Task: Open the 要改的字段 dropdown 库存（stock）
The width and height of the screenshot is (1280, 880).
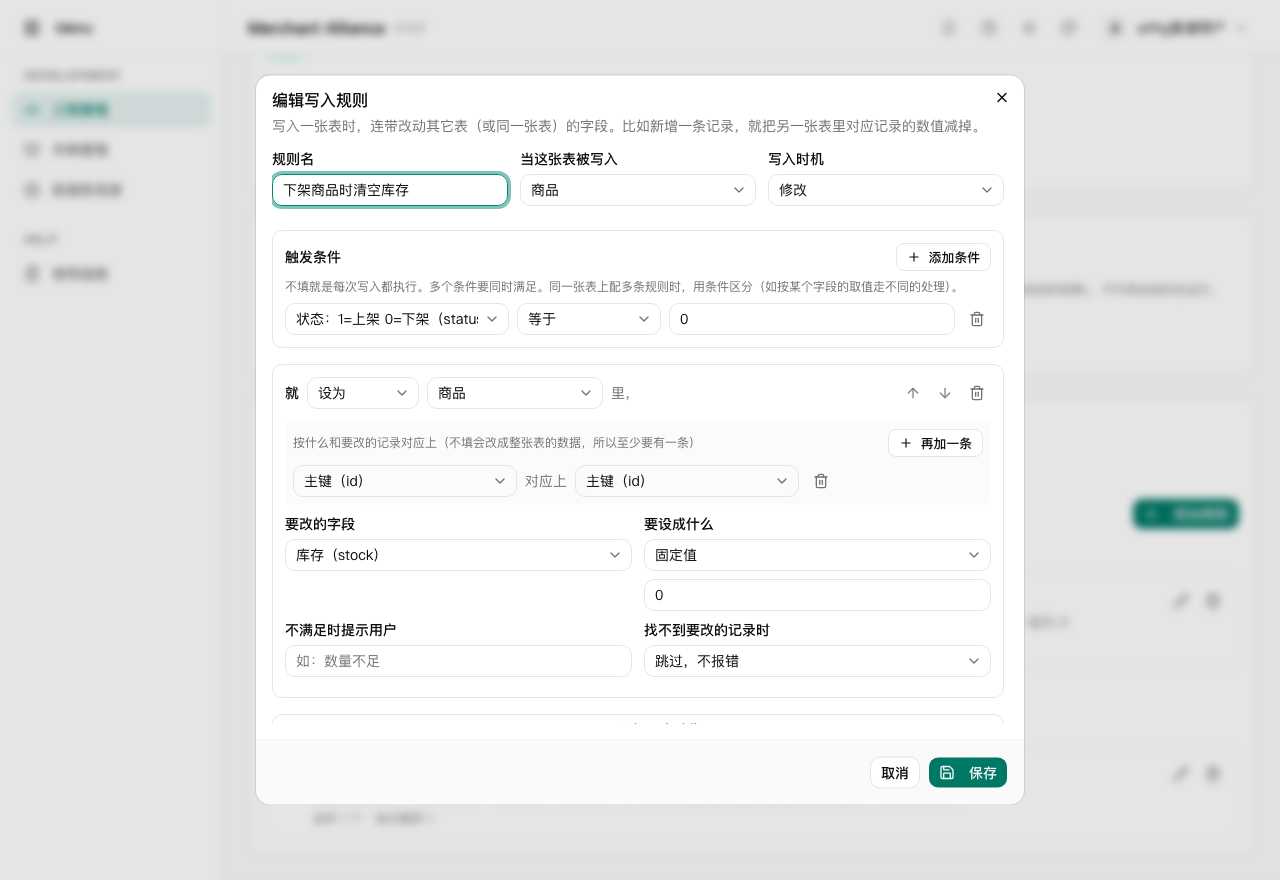Action: [x=458, y=555]
